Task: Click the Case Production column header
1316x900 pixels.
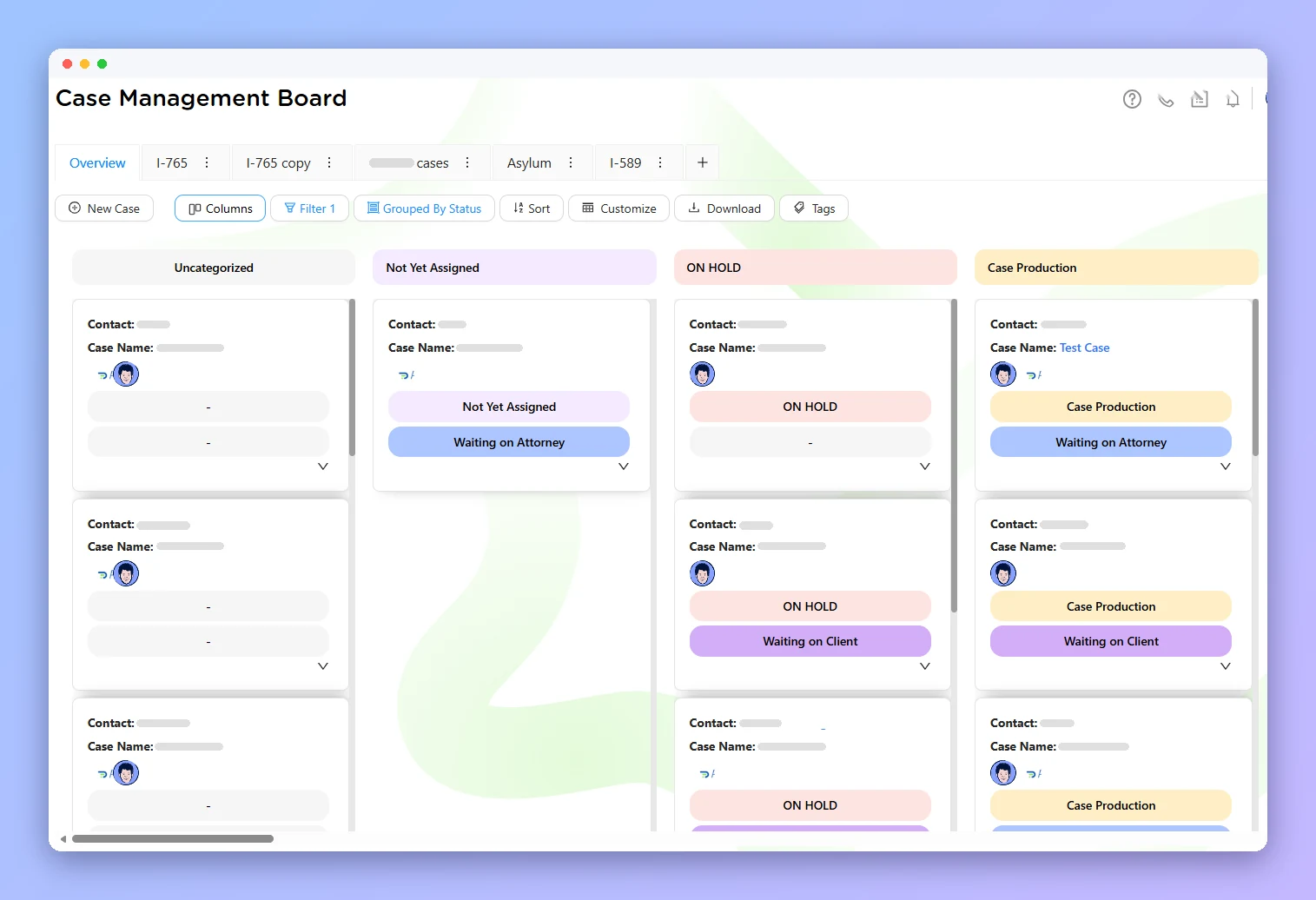Action: 1116,268
